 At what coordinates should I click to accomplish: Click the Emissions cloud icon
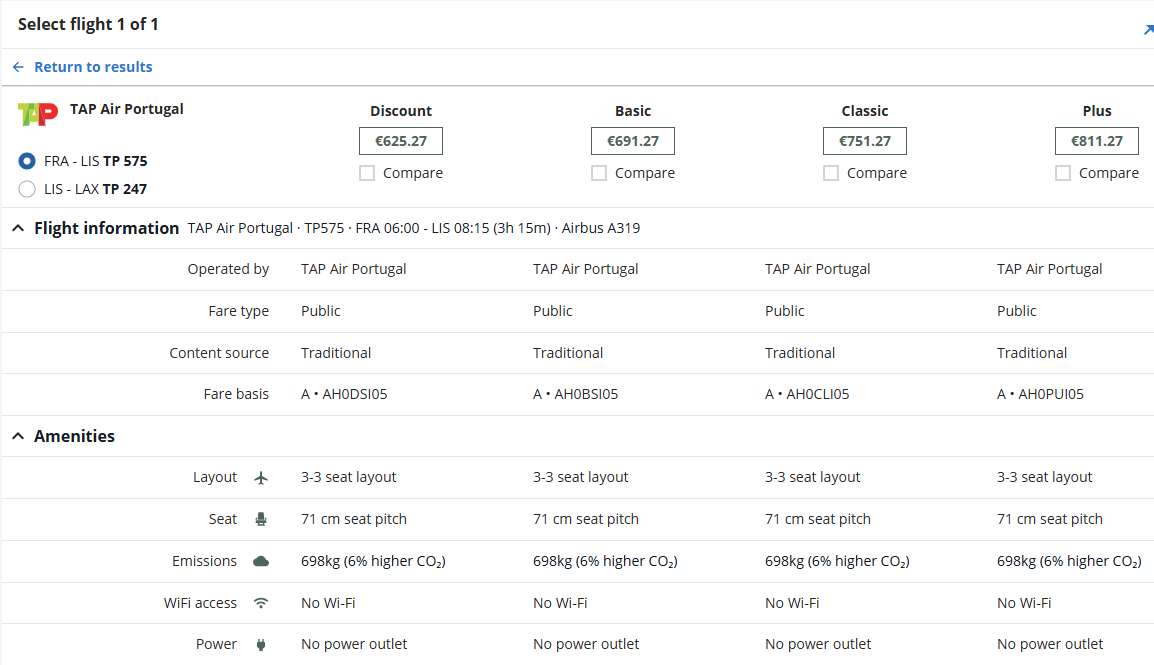pos(261,561)
